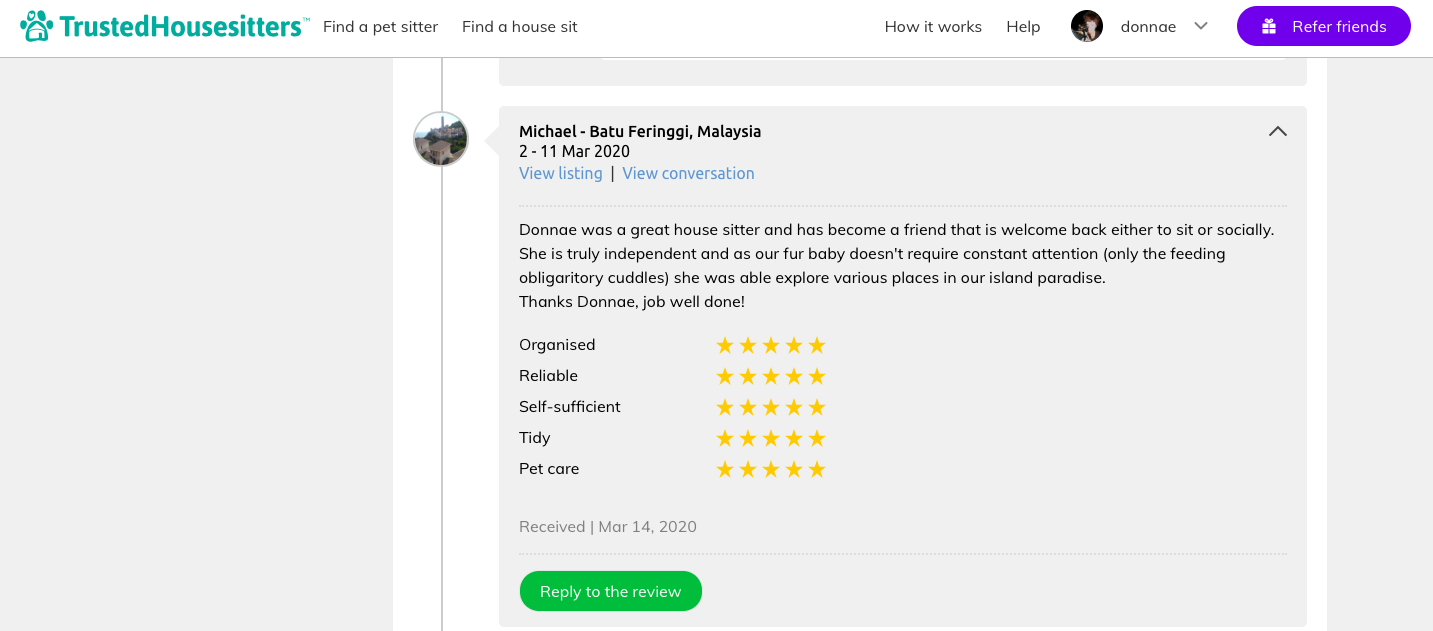Open the Help link
The height and width of the screenshot is (631, 1433).
click(x=1023, y=27)
